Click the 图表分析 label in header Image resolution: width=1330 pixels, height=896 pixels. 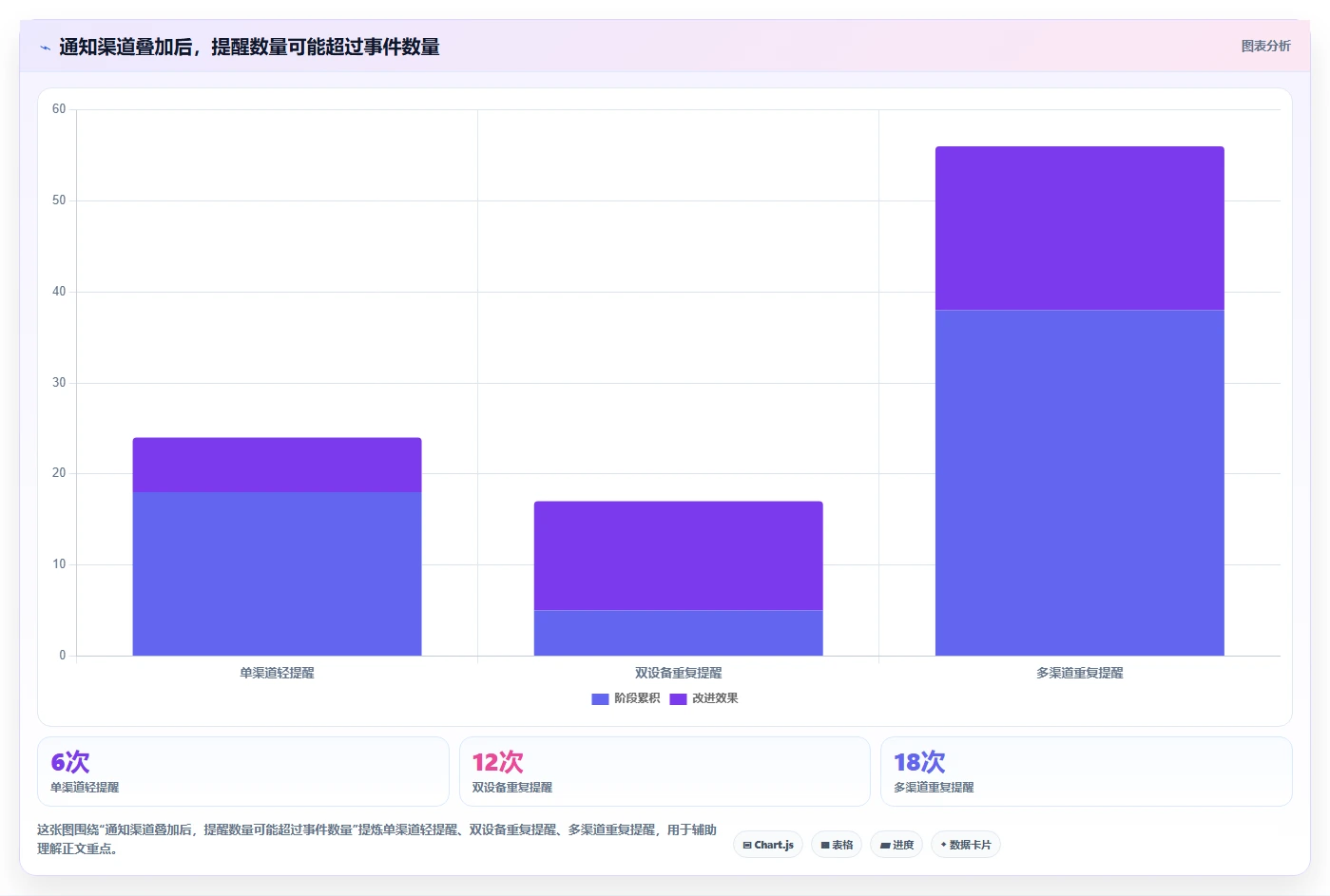coord(1265,46)
